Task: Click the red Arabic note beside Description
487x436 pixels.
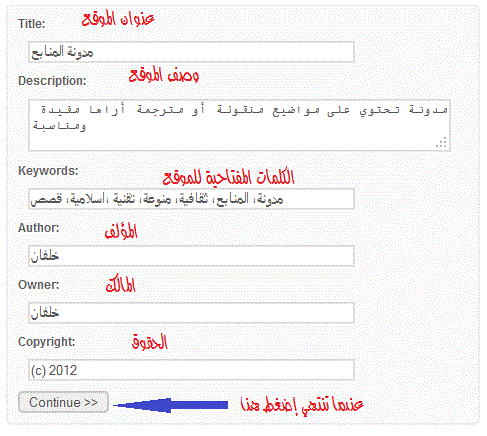Action: (164, 75)
